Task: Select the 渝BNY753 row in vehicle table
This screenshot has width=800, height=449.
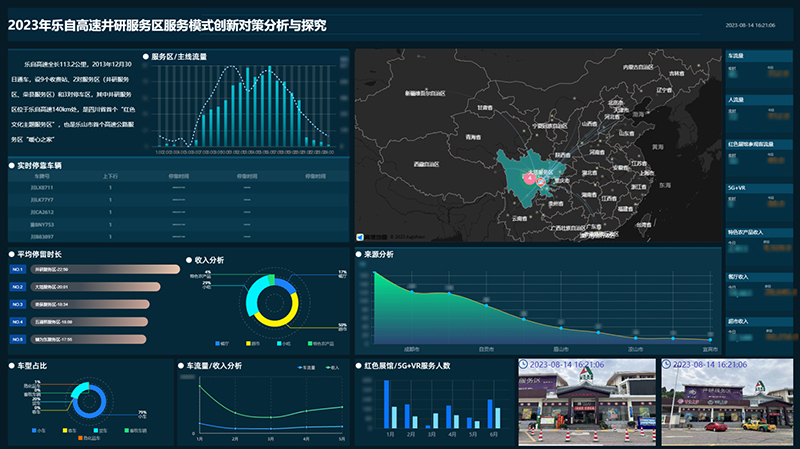Action: click(42, 224)
